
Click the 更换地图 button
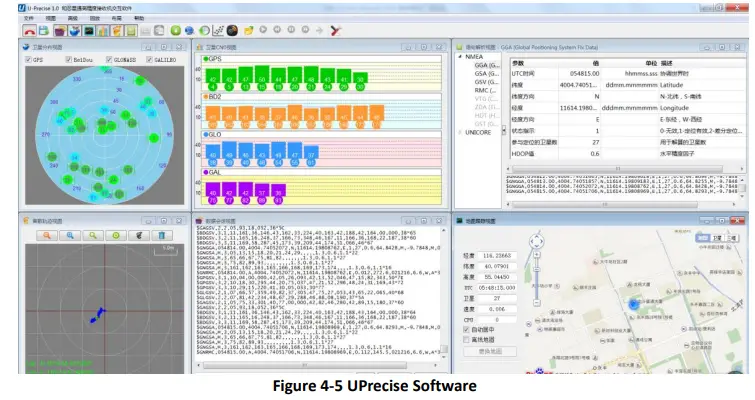[x=490, y=351]
